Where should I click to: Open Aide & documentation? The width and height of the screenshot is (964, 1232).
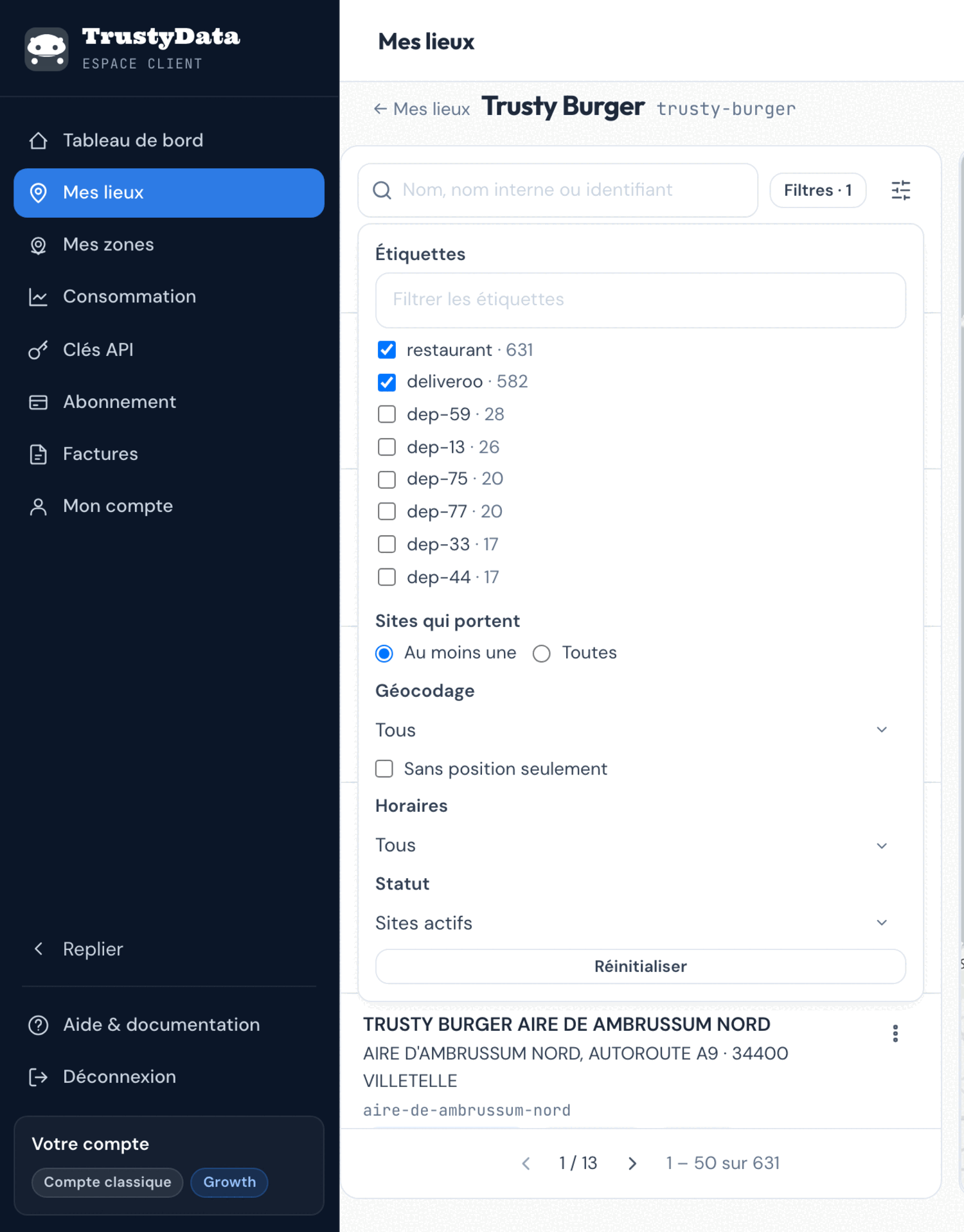(x=168, y=1025)
